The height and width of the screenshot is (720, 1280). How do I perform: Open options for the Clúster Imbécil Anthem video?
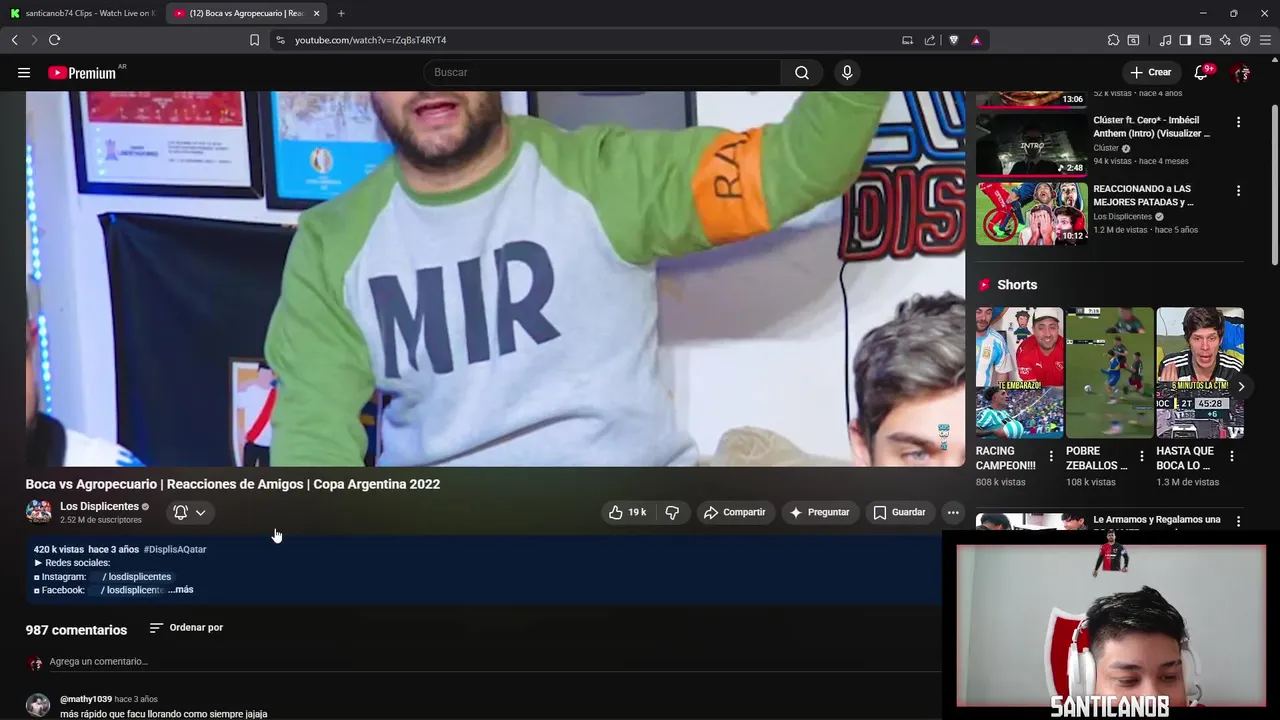1238,122
